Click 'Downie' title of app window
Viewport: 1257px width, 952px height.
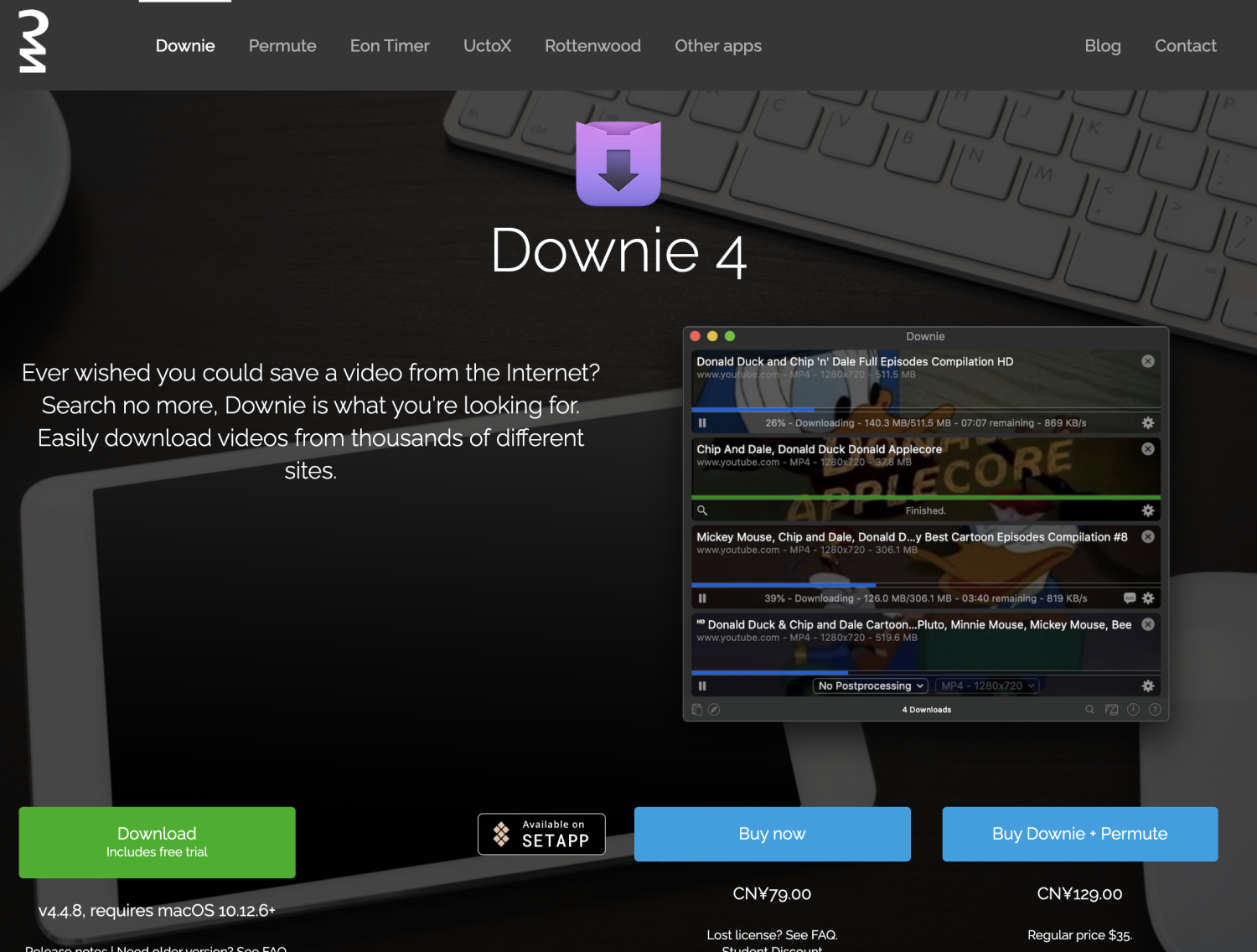pos(925,336)
